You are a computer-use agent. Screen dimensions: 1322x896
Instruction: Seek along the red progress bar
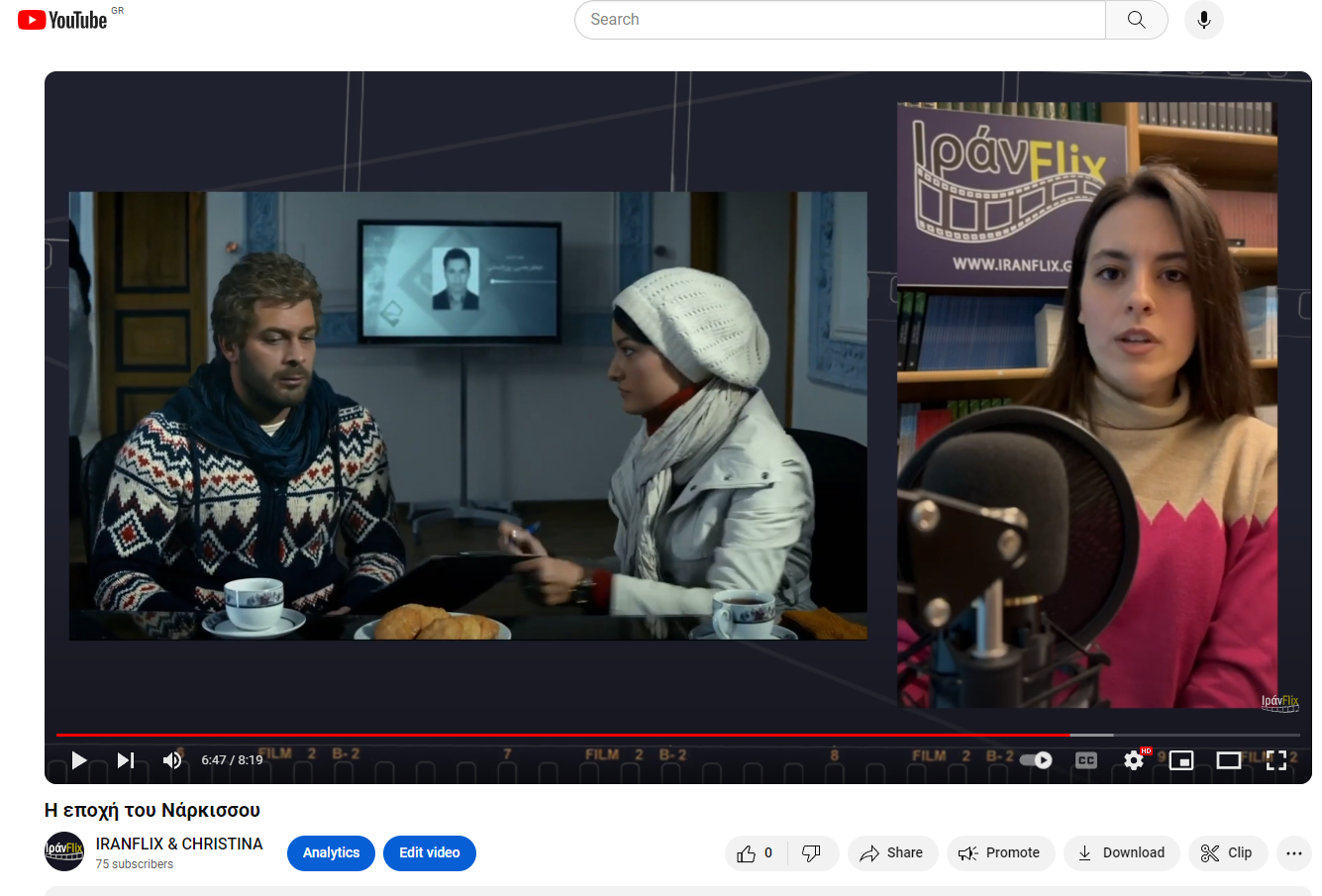click(678, 735)
